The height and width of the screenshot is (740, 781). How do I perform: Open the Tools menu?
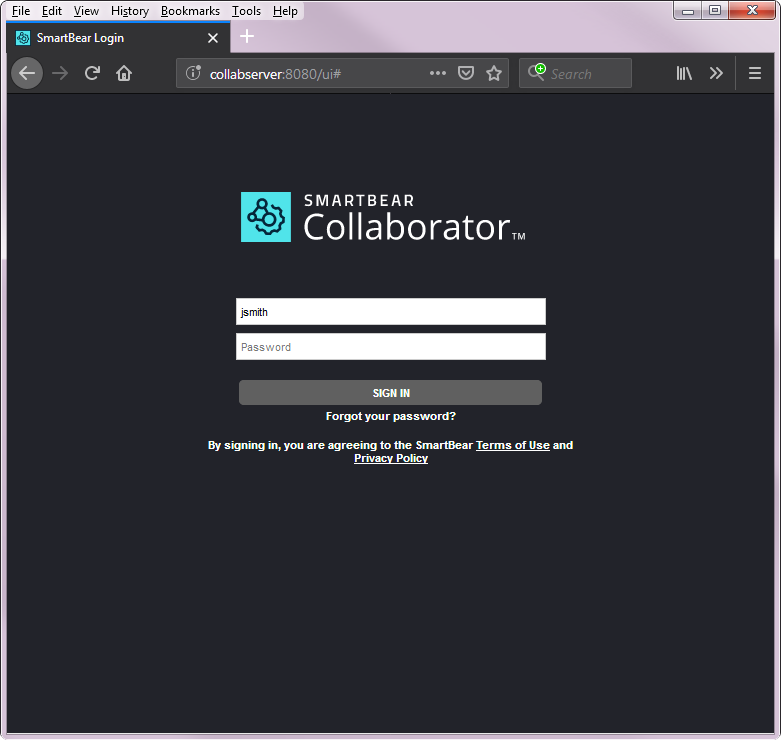pos(247,11)
